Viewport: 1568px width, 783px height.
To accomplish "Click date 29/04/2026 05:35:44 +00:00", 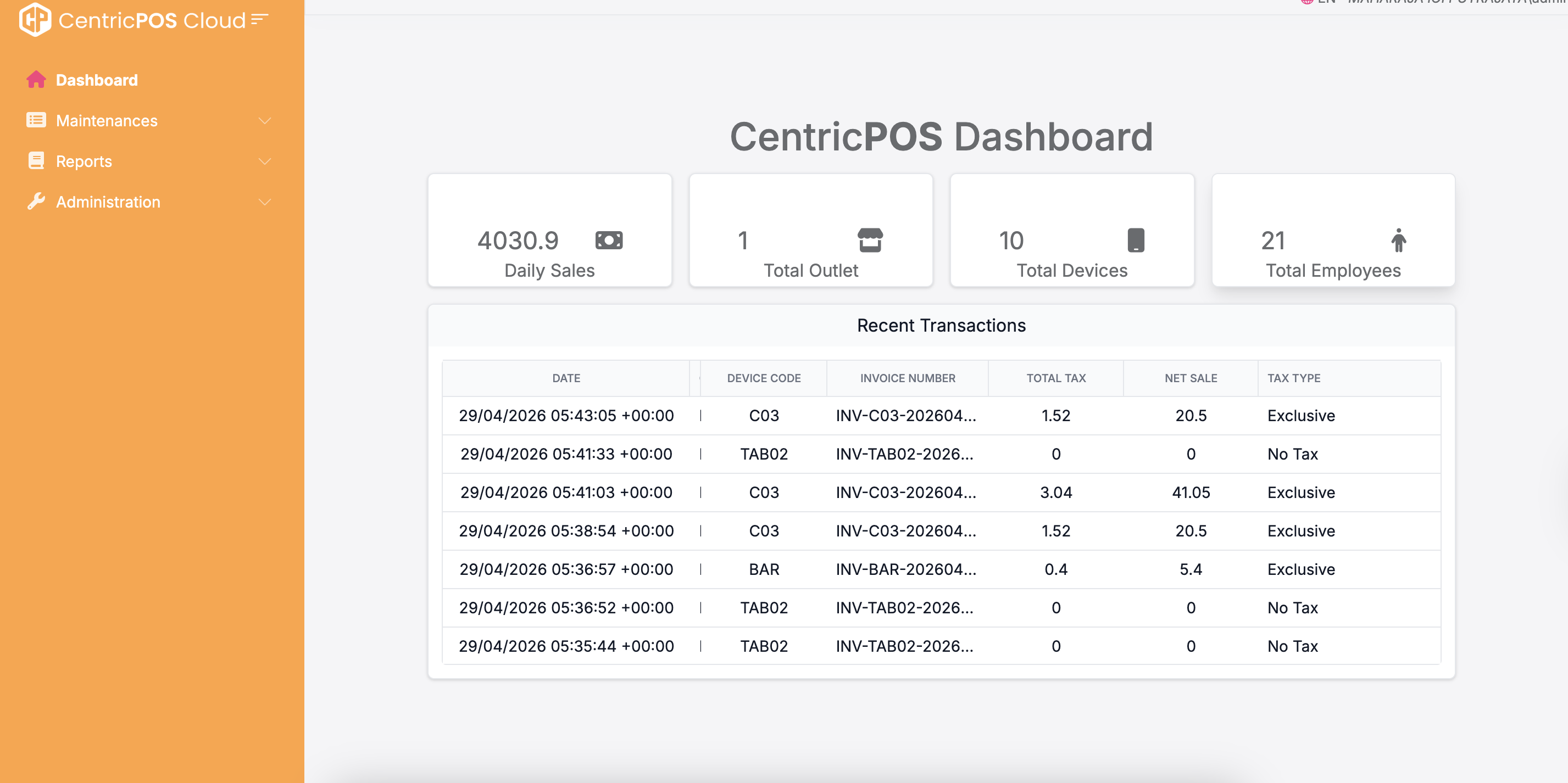I will tap(566, 646).
